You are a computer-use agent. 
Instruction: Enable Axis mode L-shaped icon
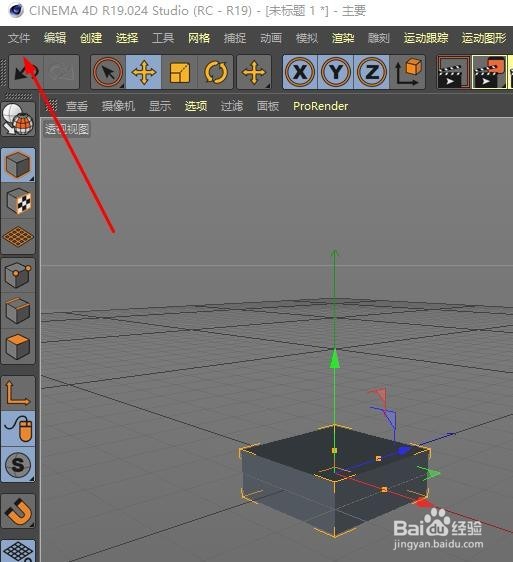click(18, 393)
